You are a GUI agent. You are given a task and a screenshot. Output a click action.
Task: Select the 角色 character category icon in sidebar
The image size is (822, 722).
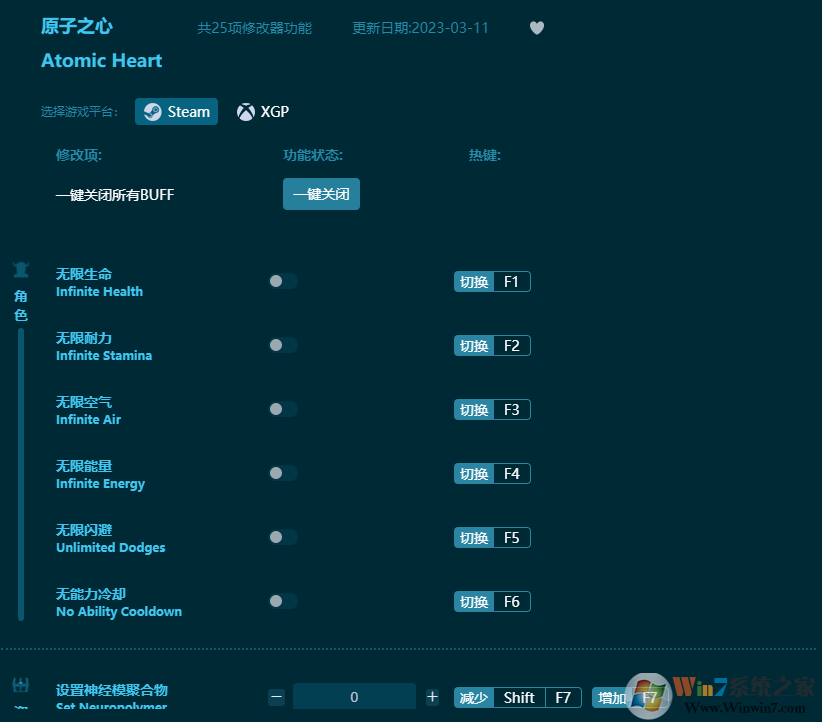pyautogui.click(x=20, y=270)
